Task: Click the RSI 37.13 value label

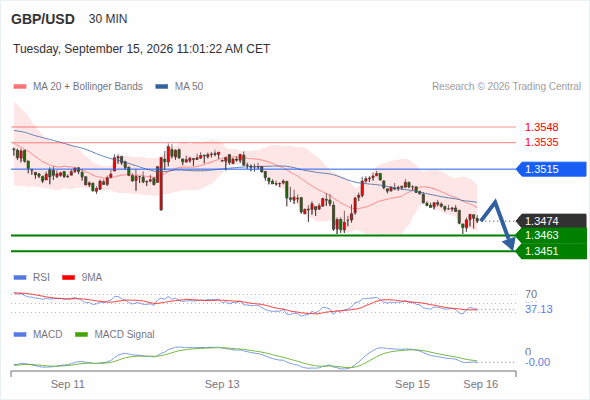Action: [x=539, y=309]
